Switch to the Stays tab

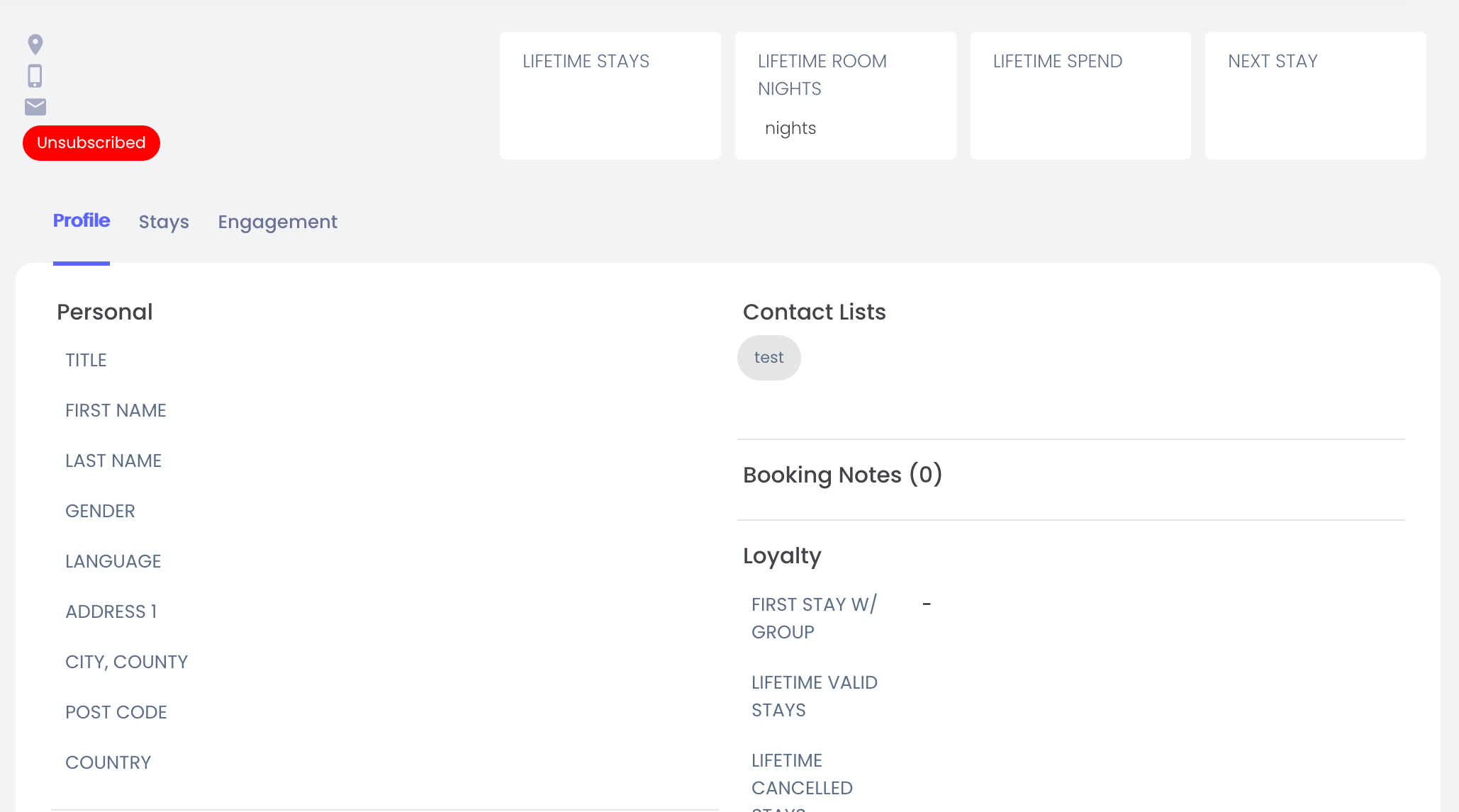164,222
